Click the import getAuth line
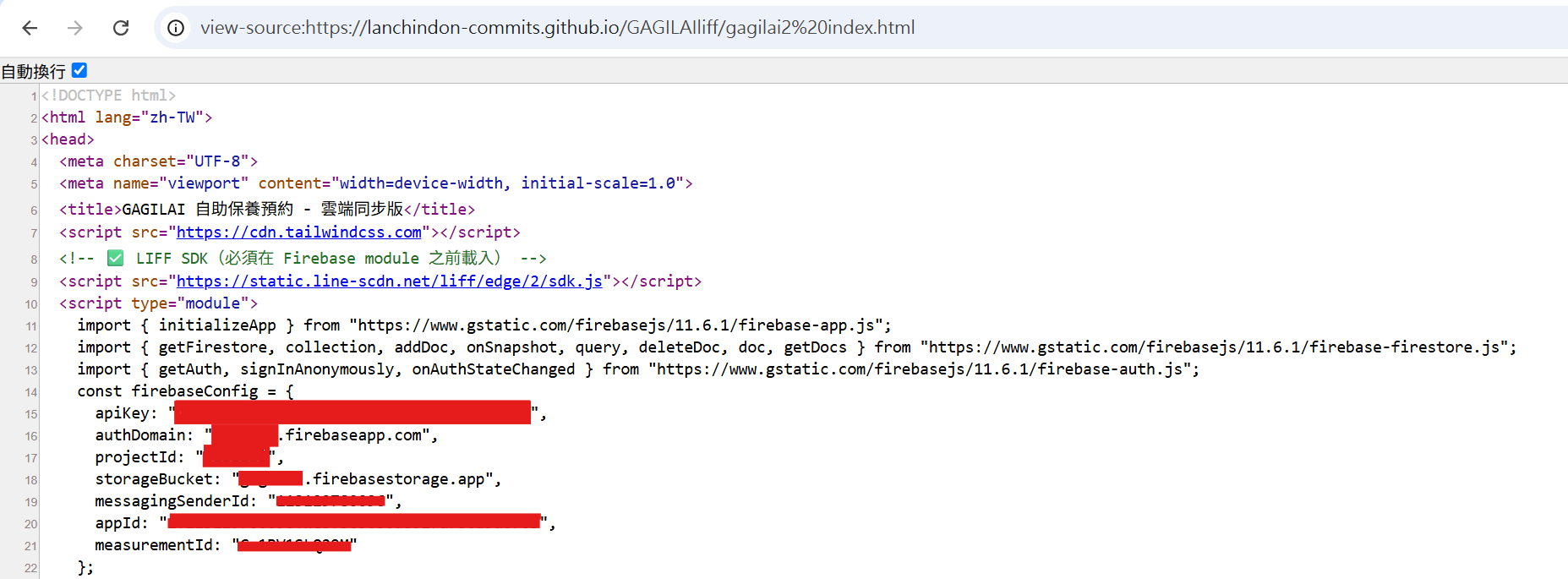Image resolution: width=1568 pixels, height=579 pixels. (638, 369)
